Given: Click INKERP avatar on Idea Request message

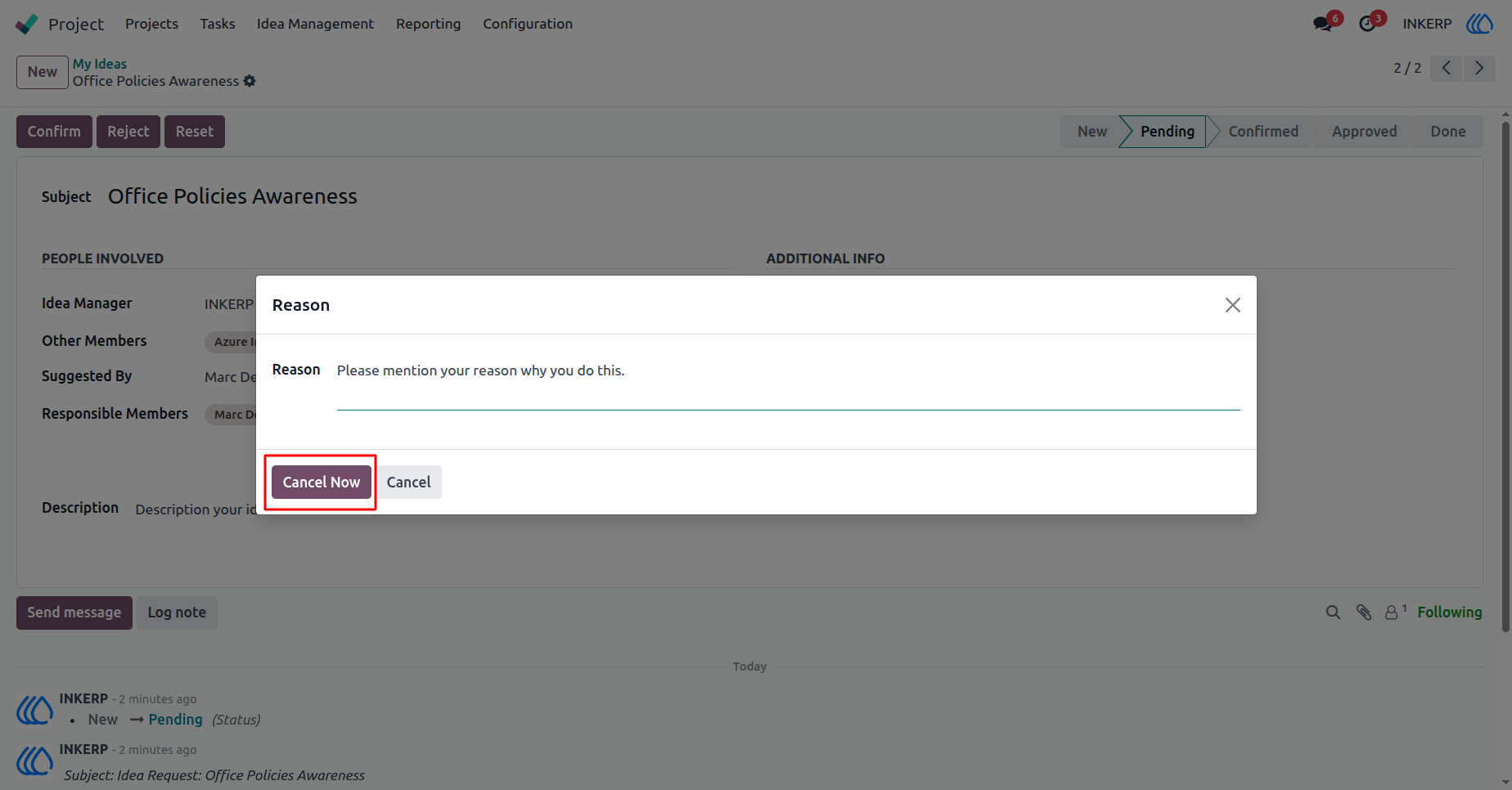Looking at the screenshot, I should pos(35,761).
